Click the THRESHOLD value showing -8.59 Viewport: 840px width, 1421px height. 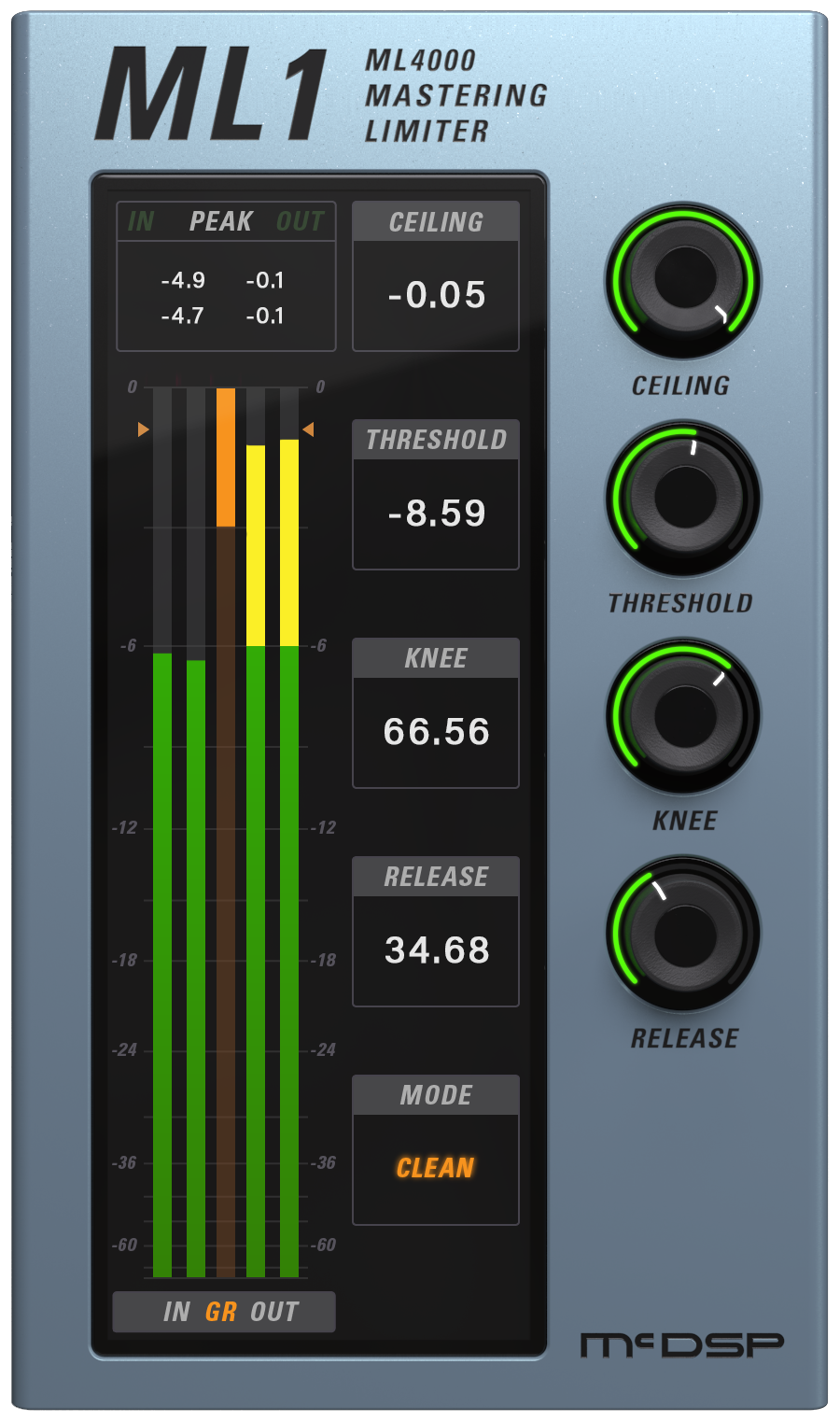pos(435,513)
